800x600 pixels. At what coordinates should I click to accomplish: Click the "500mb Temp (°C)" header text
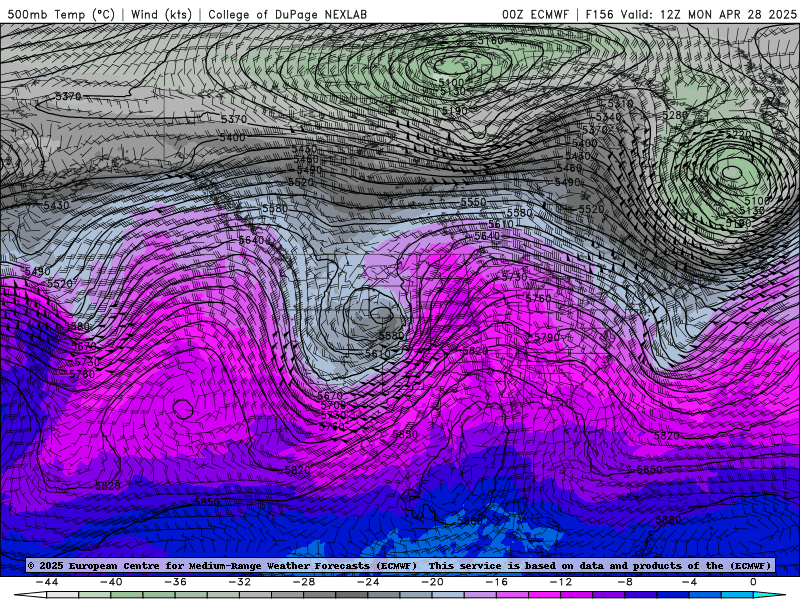(x=61, y=14)
